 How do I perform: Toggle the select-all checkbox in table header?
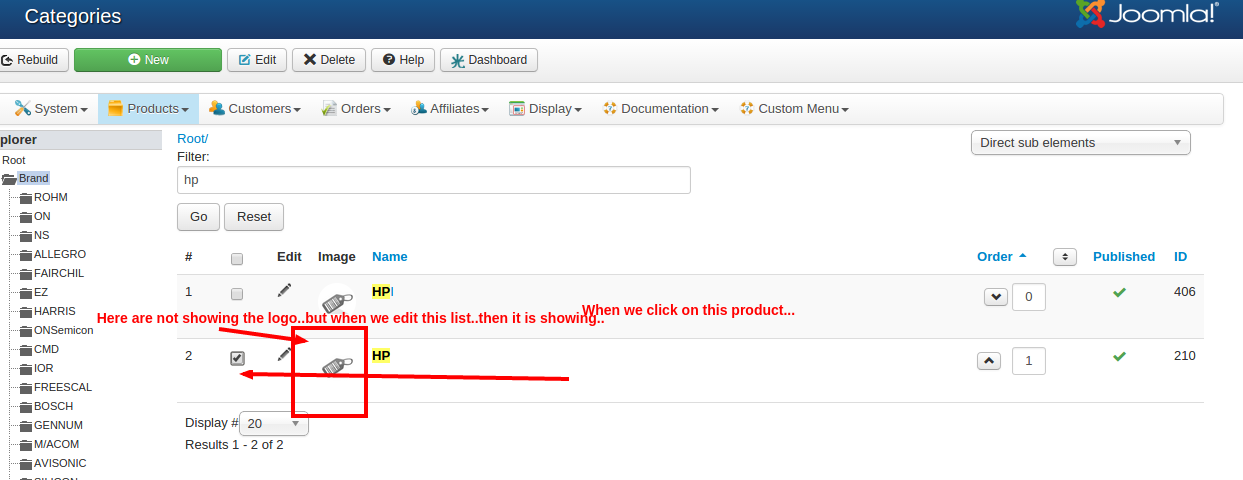click(x=237, y=258)
